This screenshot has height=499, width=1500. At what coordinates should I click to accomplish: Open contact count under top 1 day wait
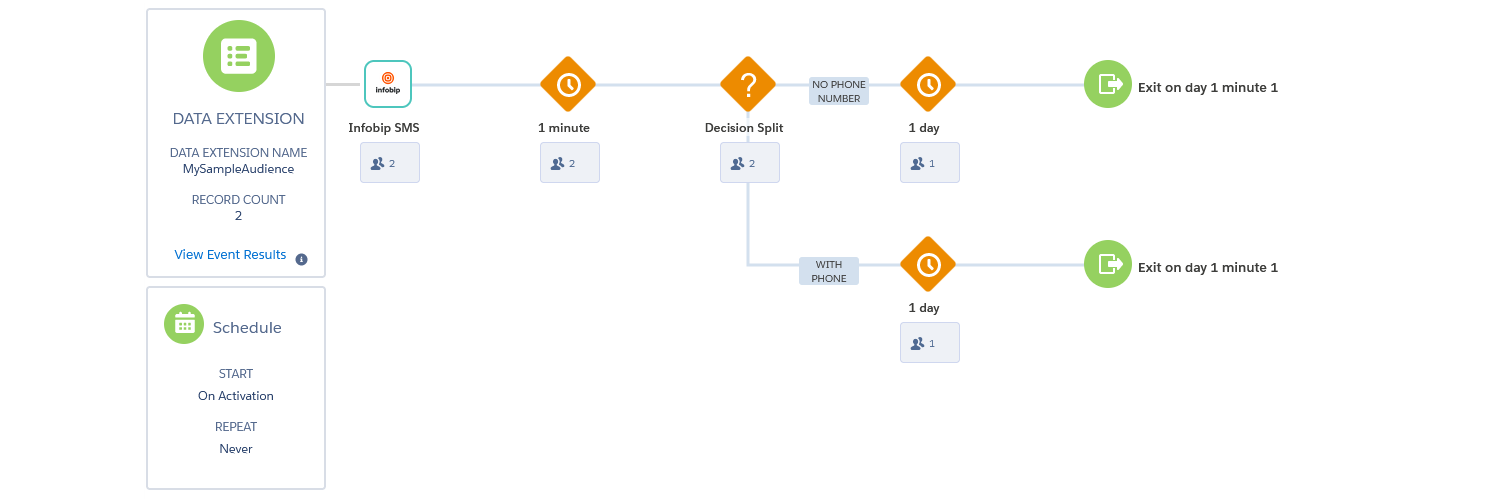click(x=929, y=163)
